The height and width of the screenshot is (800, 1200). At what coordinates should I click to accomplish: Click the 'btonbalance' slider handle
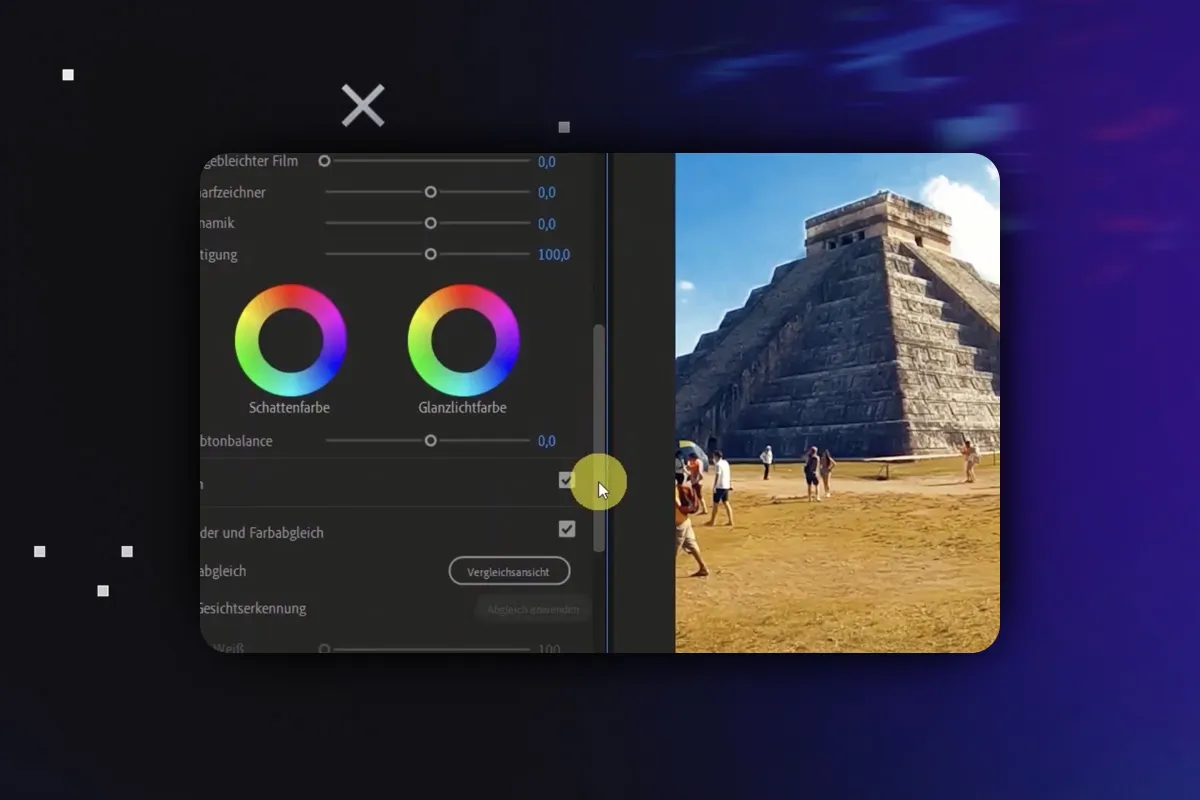[431, 440]
